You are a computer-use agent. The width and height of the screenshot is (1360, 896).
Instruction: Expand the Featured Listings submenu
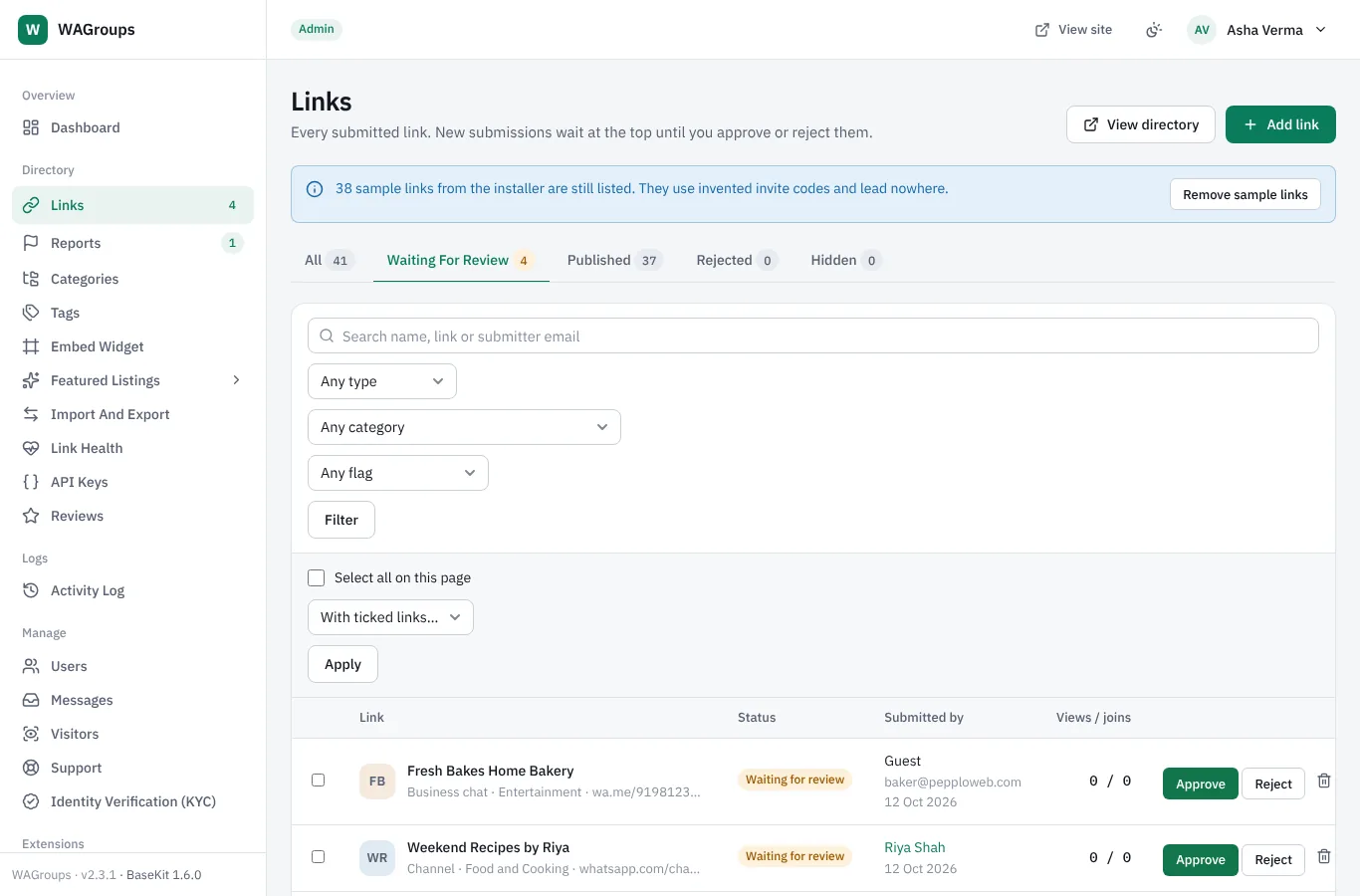click(132, 380)
